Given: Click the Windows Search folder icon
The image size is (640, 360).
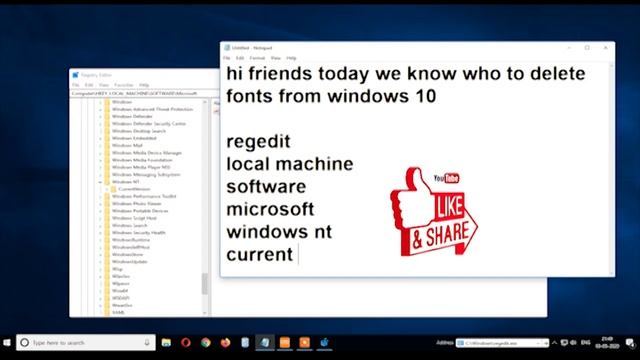Looking at the screenshot, I should [107, 225].
